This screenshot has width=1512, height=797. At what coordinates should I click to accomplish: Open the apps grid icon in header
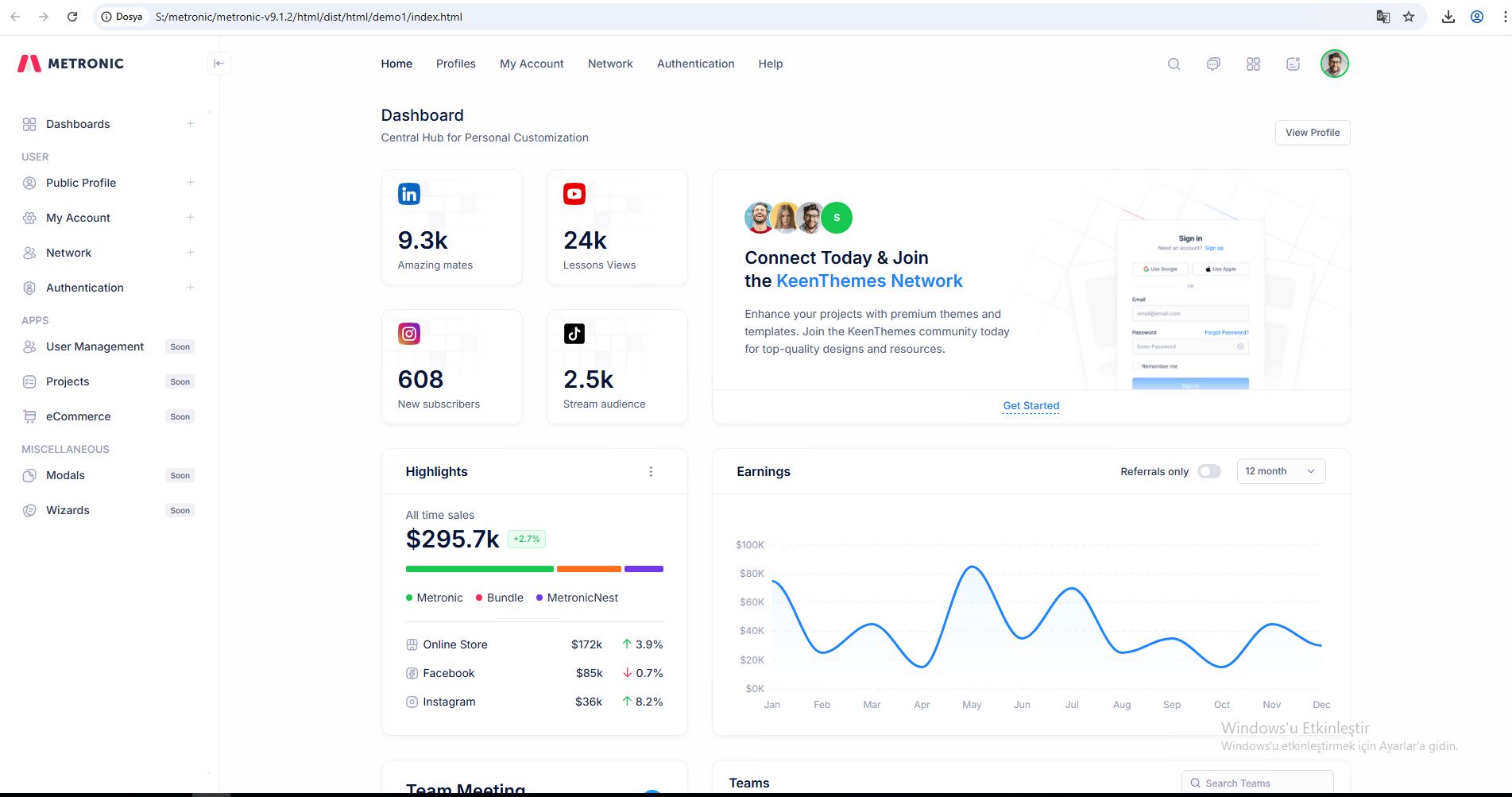[x=1253, y=64]
